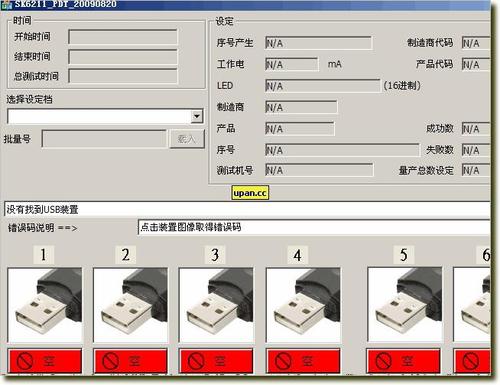Select USB device image number 3
The image size is (500, 385).
[216, 305]
